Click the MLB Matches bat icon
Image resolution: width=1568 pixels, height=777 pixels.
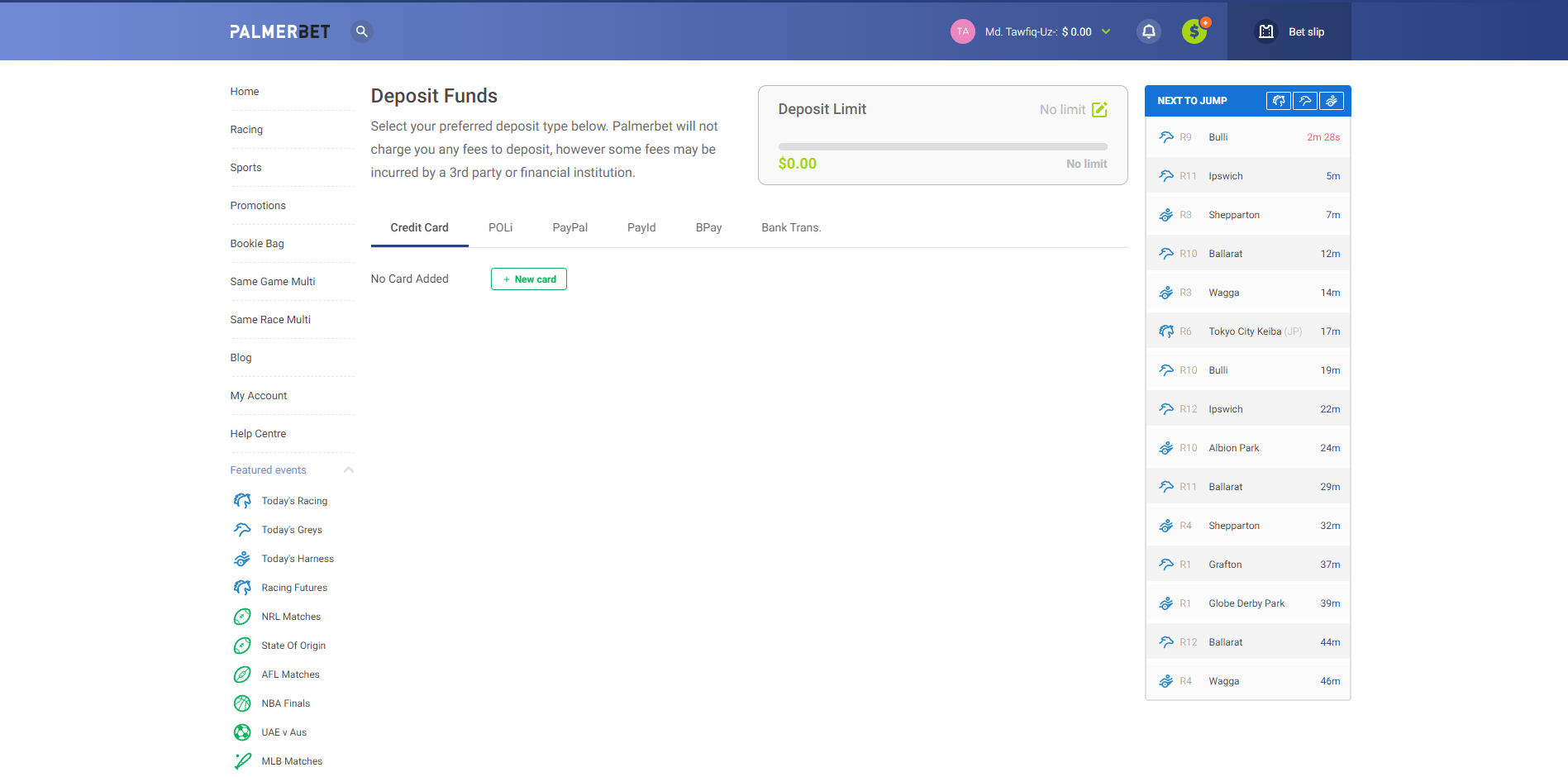242,761
